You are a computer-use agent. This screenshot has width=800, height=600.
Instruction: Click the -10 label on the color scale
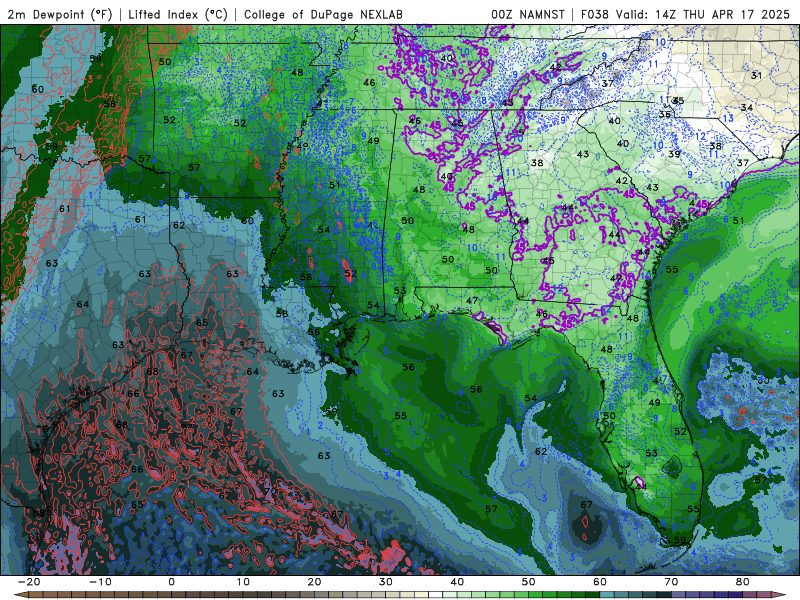[100, 582]
